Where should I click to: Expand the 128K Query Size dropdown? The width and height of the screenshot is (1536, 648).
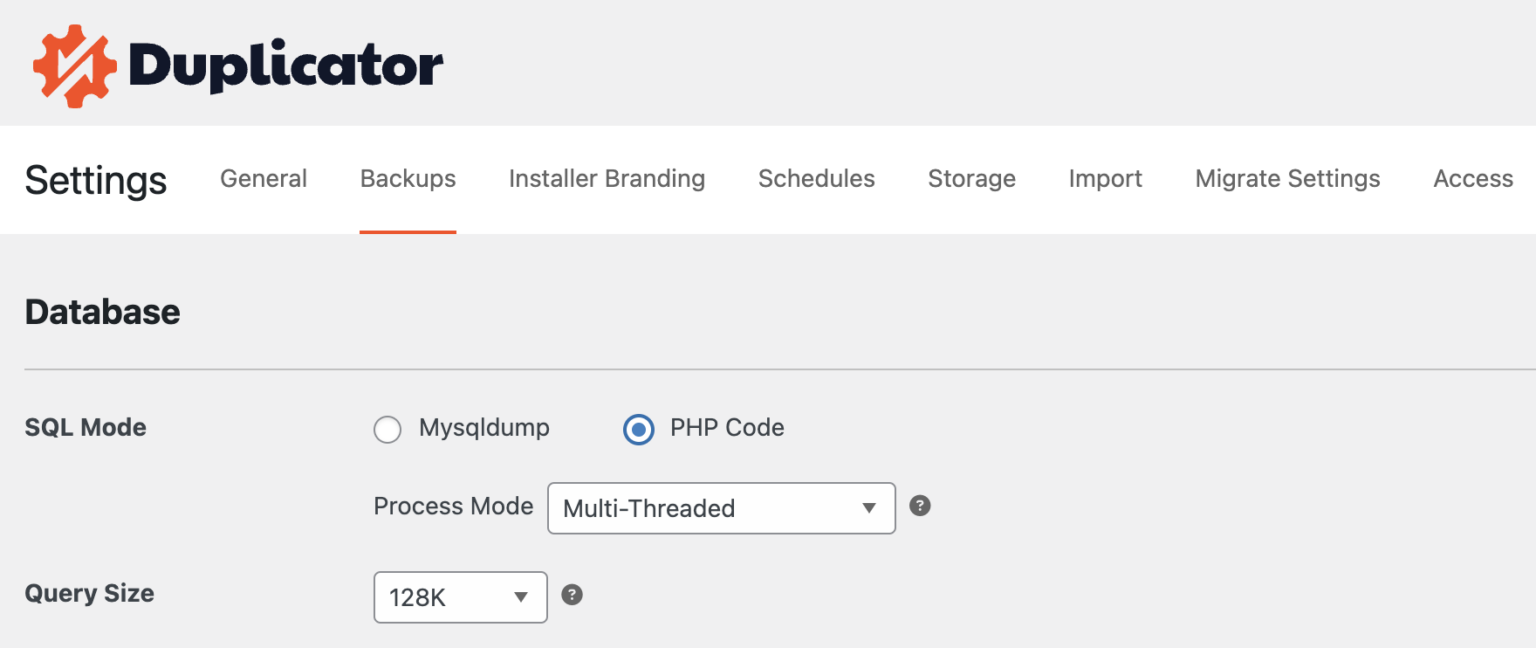pyautogui.click(x=460, y=597)
